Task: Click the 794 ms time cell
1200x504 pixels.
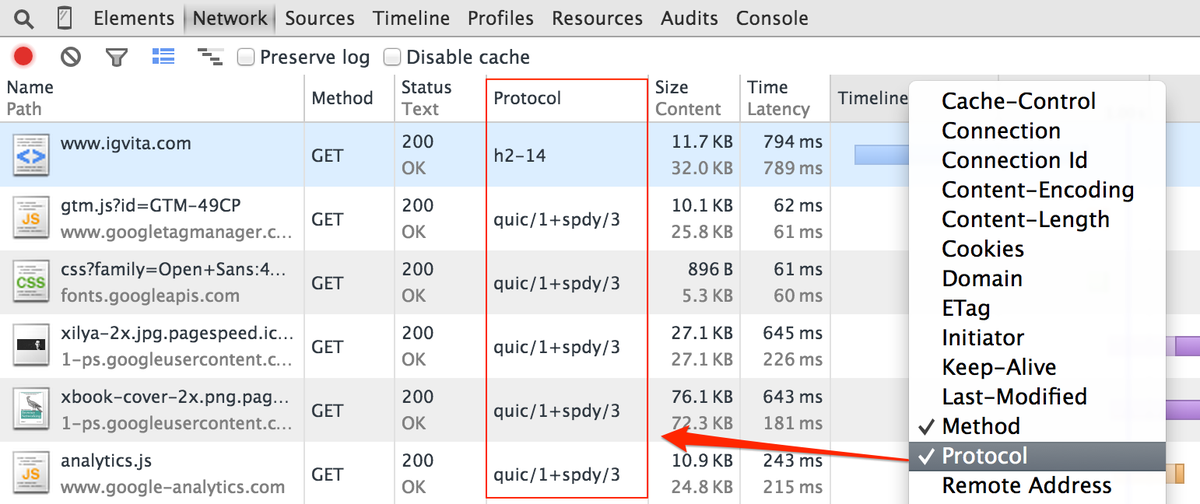Action: (793, 143)
